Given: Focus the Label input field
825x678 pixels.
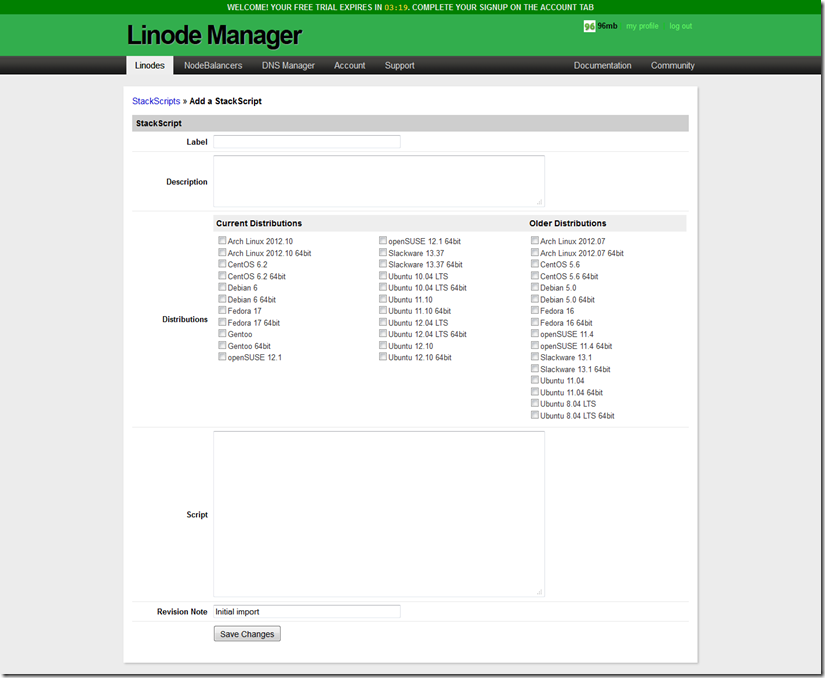Looking at the screenshot, I should point(307,141).
